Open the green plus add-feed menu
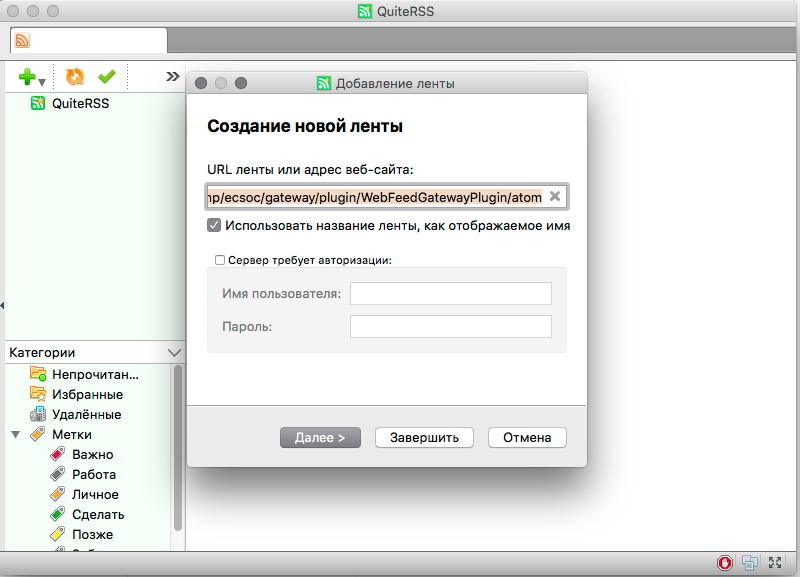The height and width of the screenshot is (577, 800). tap(32, 78)
